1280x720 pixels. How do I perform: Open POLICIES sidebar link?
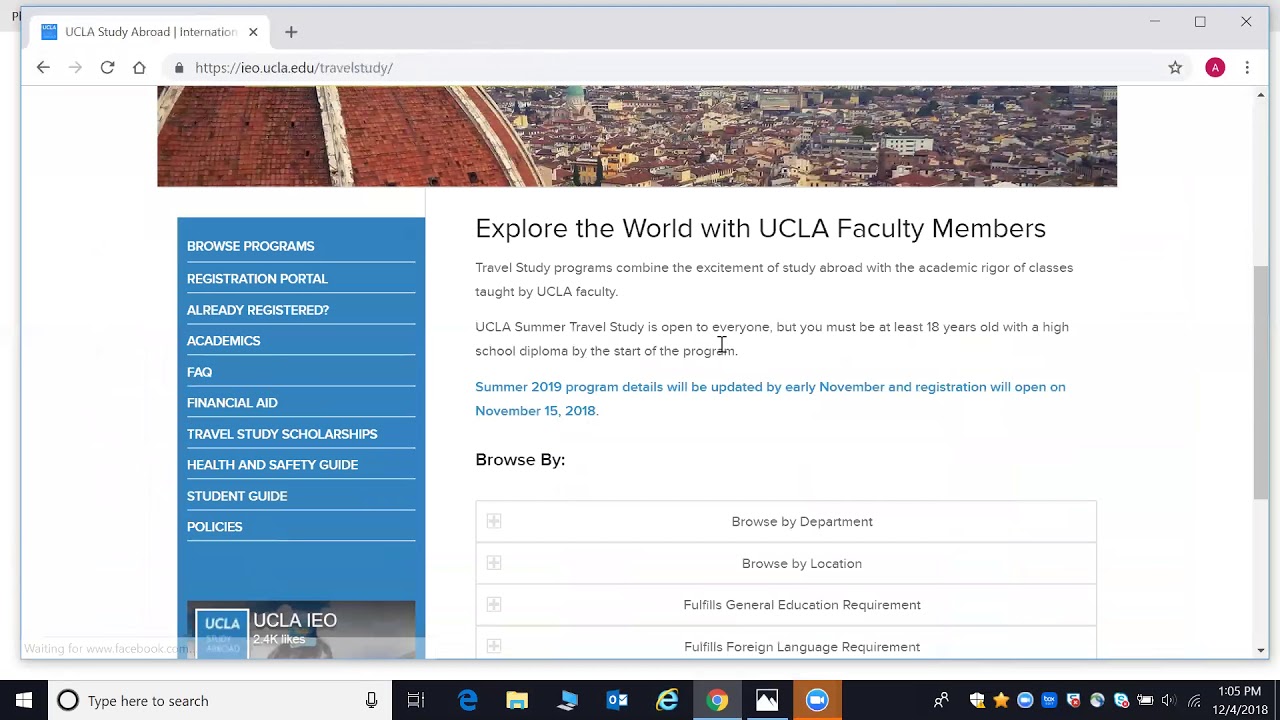click(214, 527)
